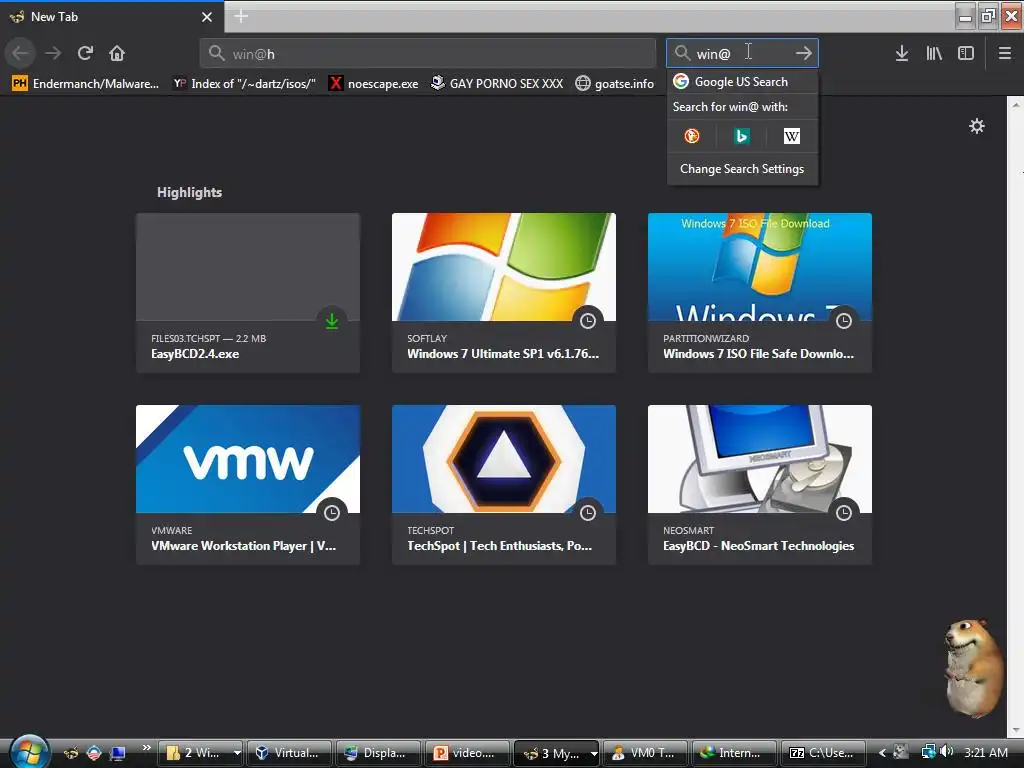
Task: Open the Intern... taskbar button
Action: click(x=734, y=753)
